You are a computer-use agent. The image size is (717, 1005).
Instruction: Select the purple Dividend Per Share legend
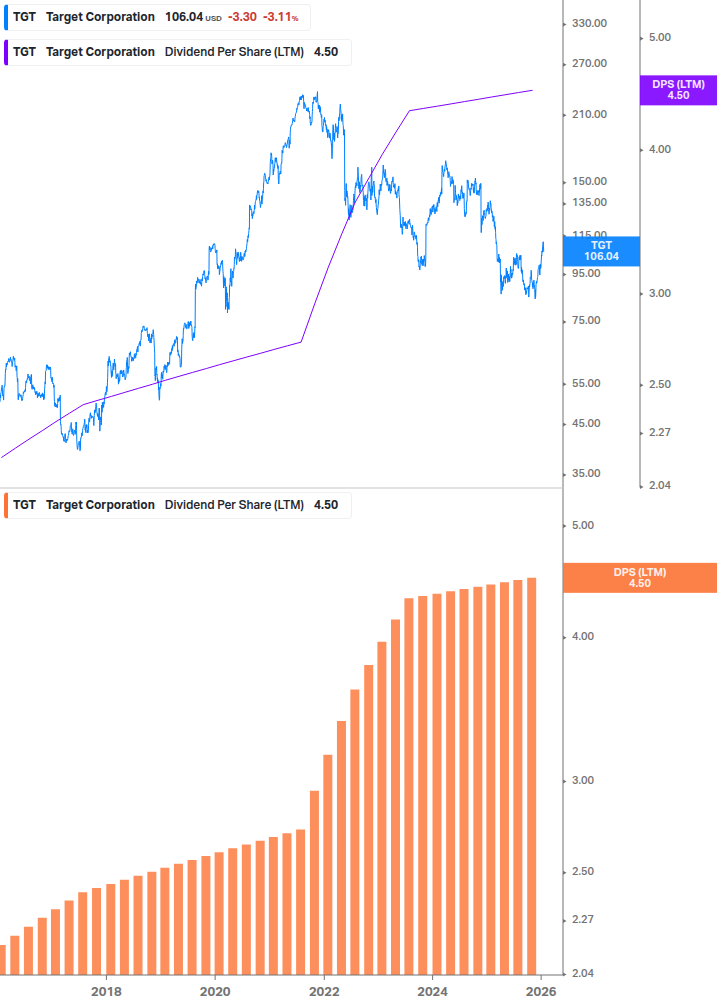tap(180, 52)
